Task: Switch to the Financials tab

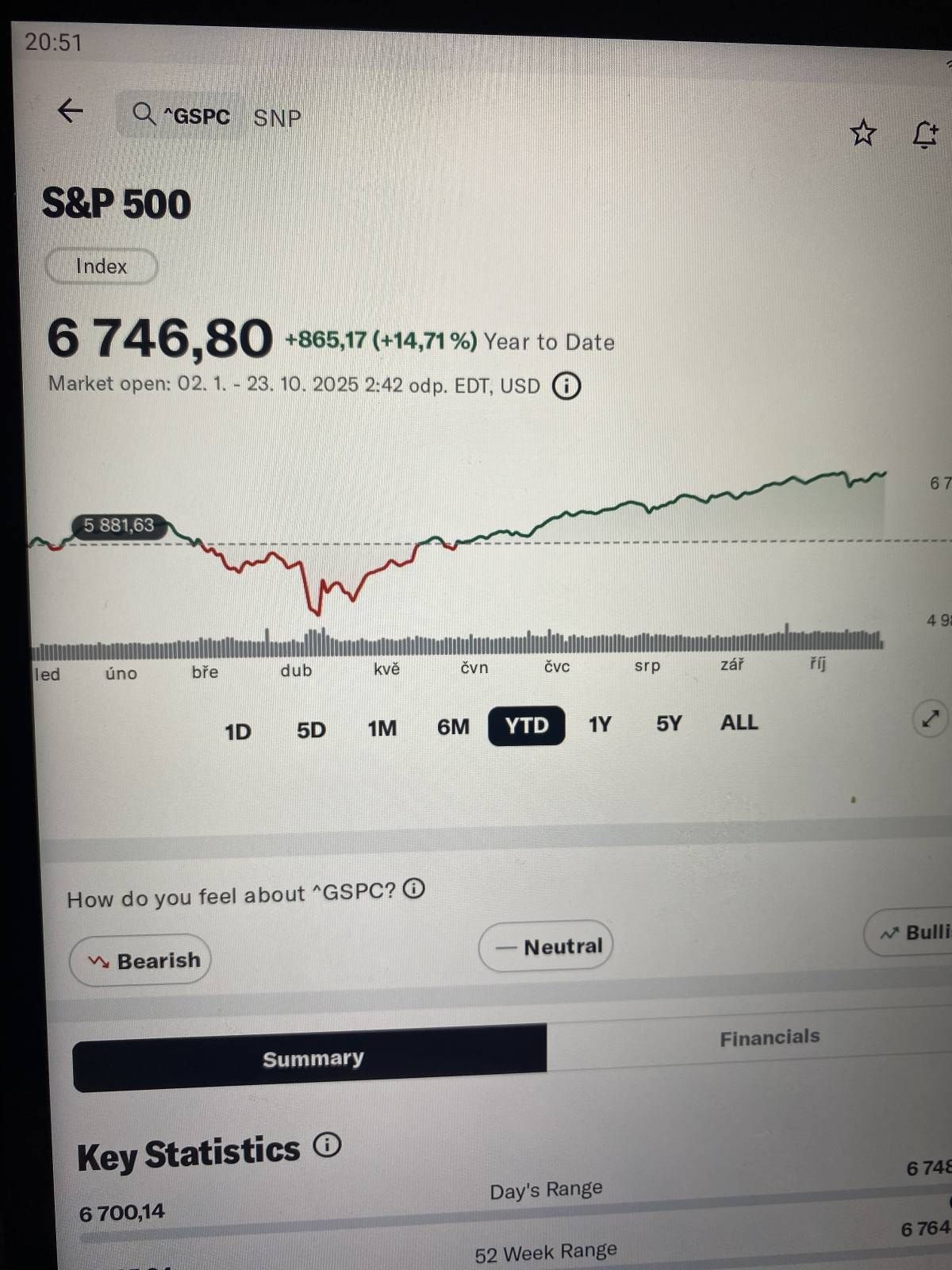Action: pos(769,1037)
